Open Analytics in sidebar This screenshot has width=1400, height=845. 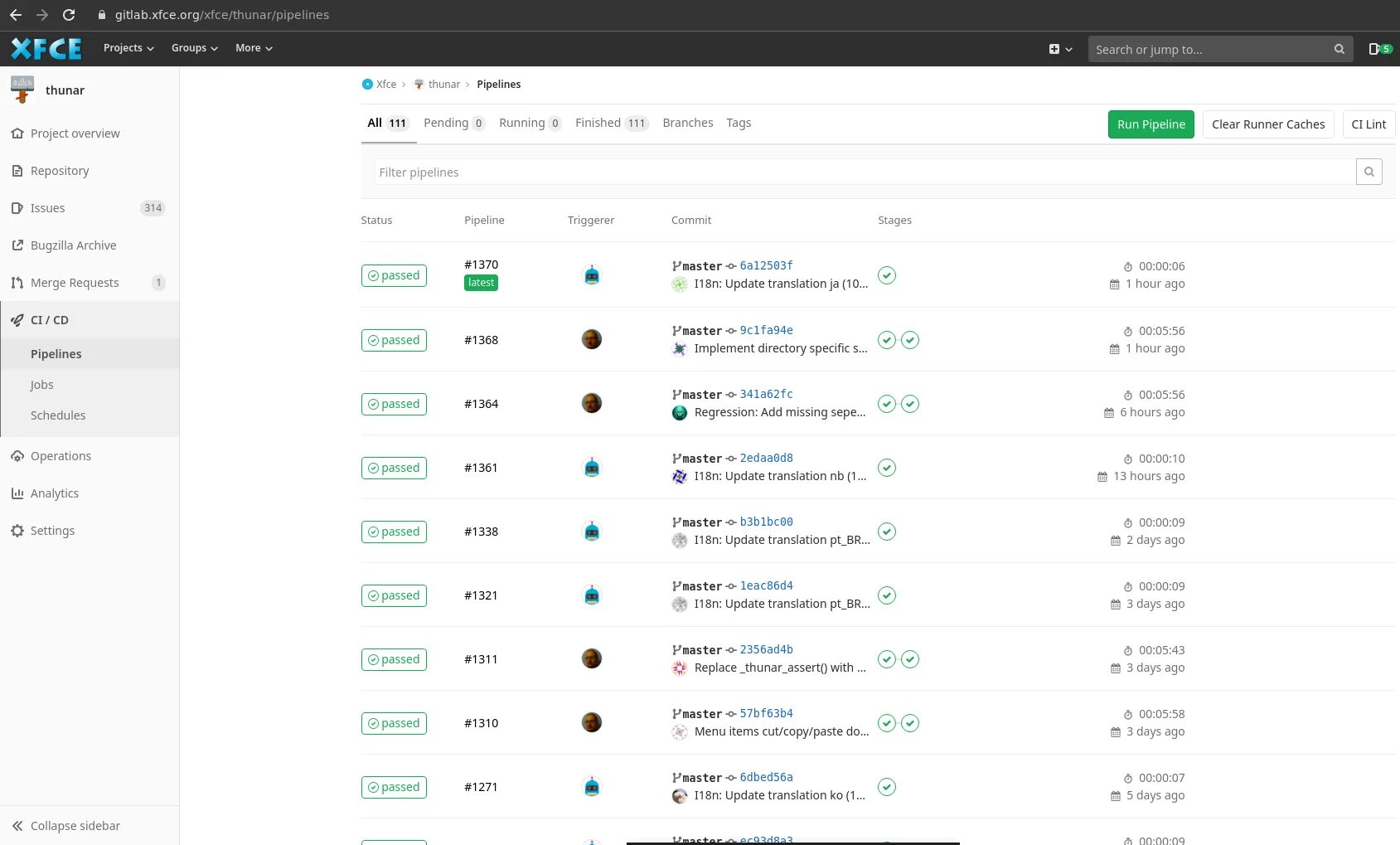[x=55, y=493]
